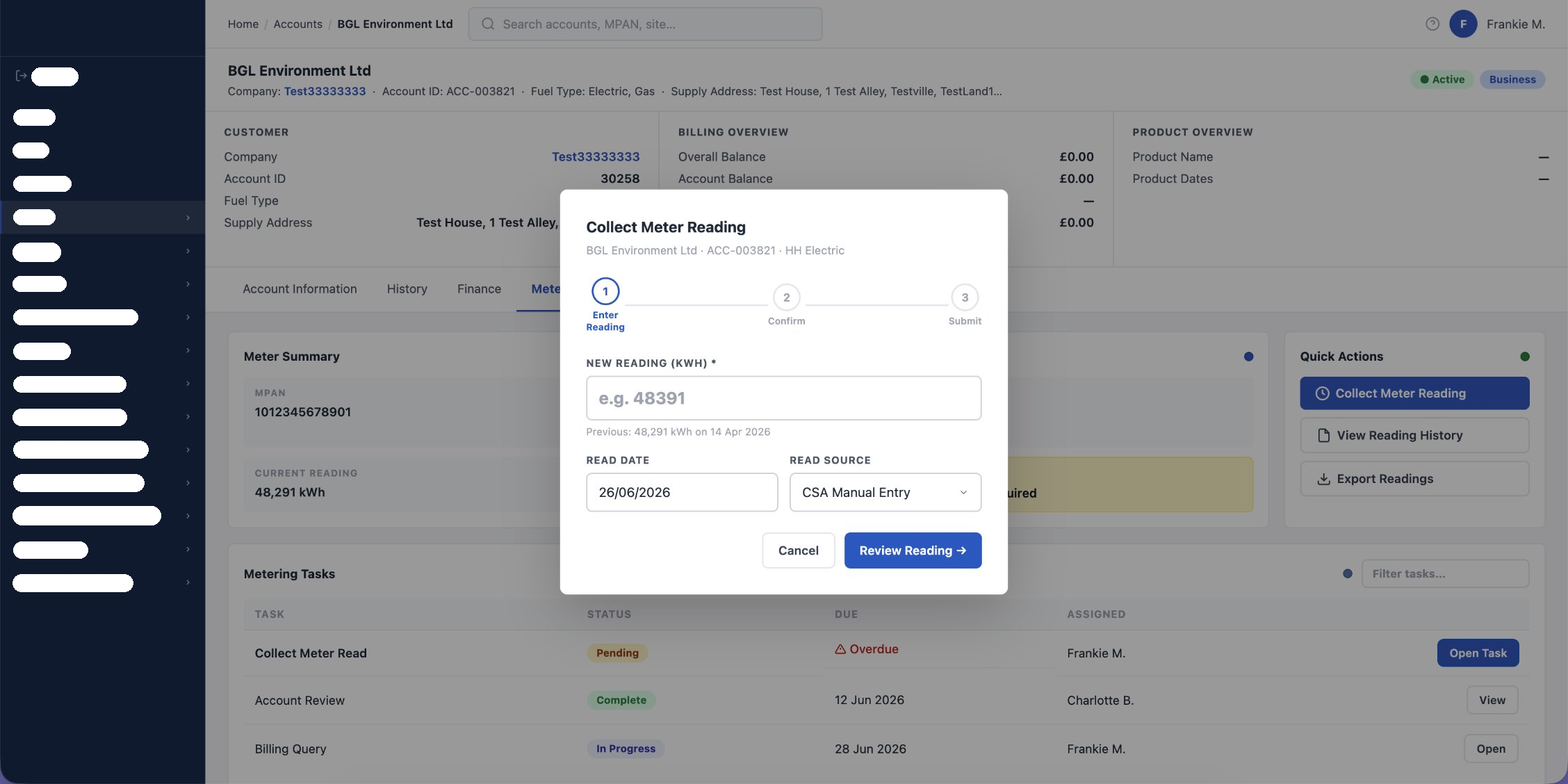Click the search accounts, MPAN, site field
This screenshot has width=1568, height=784.
point(645,24)
